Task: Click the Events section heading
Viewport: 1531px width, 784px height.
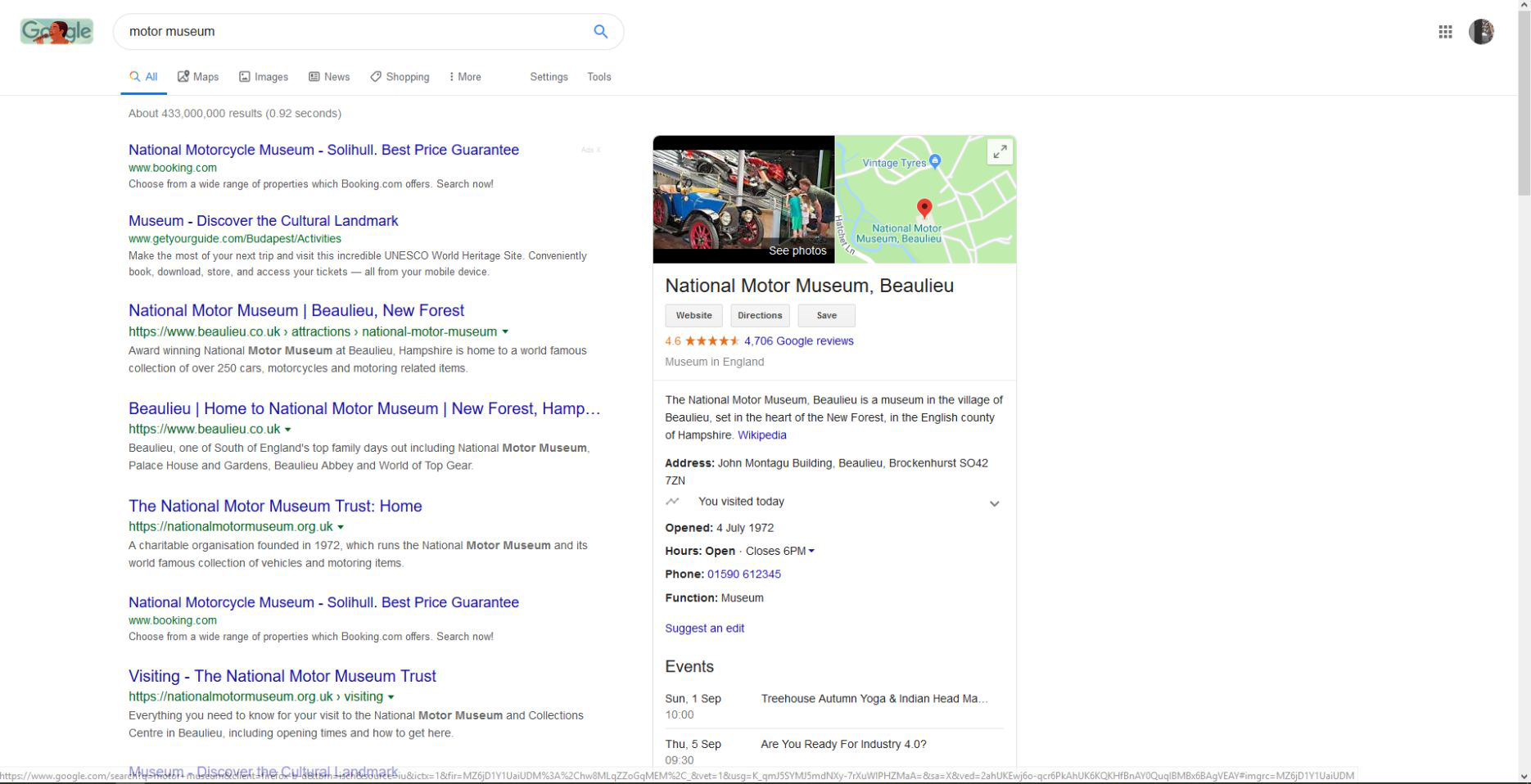Action: [x=689, y=667]
